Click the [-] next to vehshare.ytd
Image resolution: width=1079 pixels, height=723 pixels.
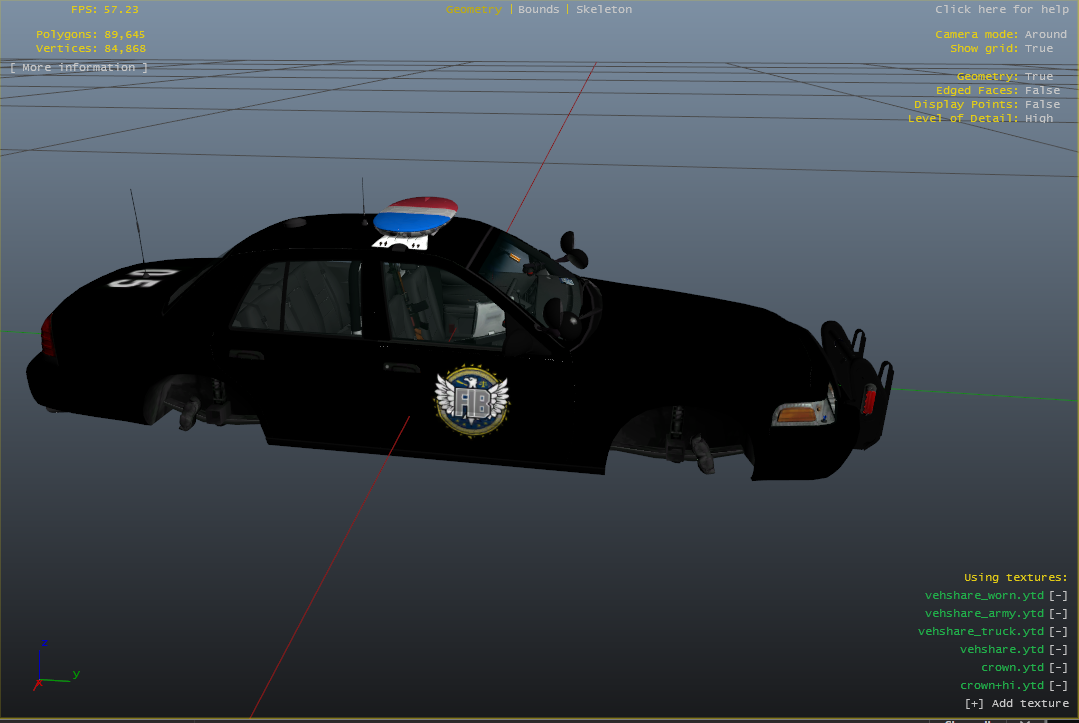point(1058,650)
